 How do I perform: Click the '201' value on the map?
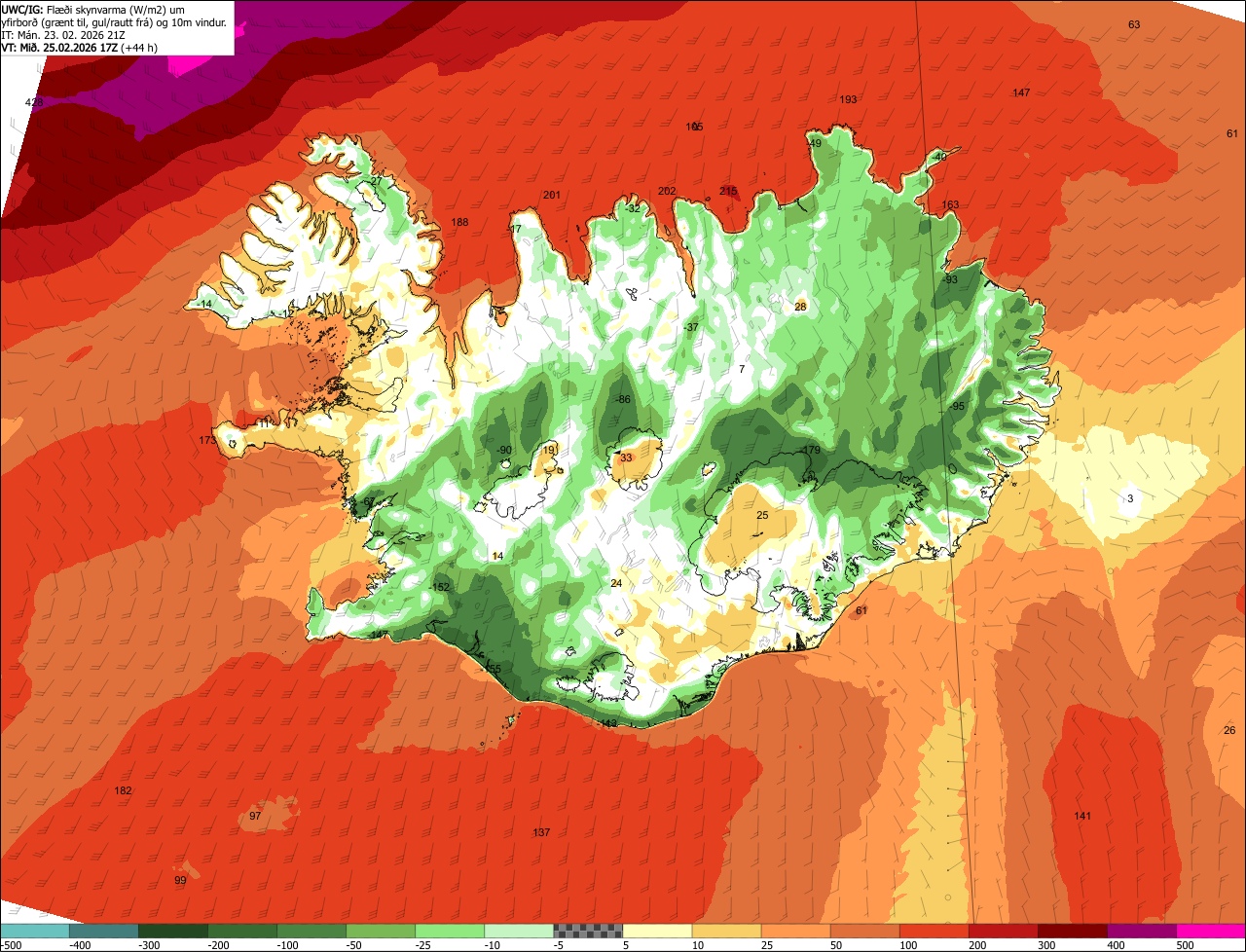pos(552,195)
